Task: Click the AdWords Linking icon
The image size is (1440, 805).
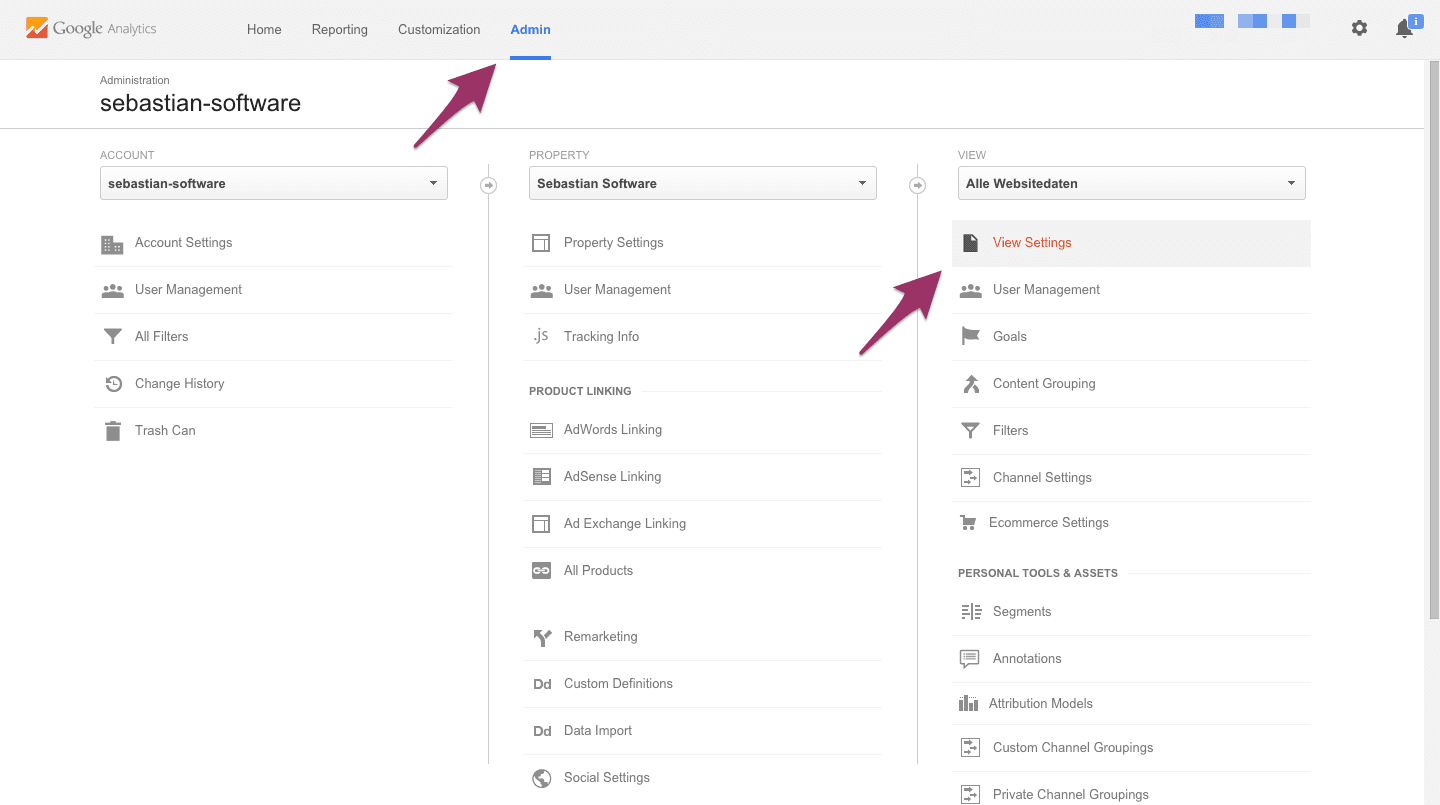Action: click(541, 431)
